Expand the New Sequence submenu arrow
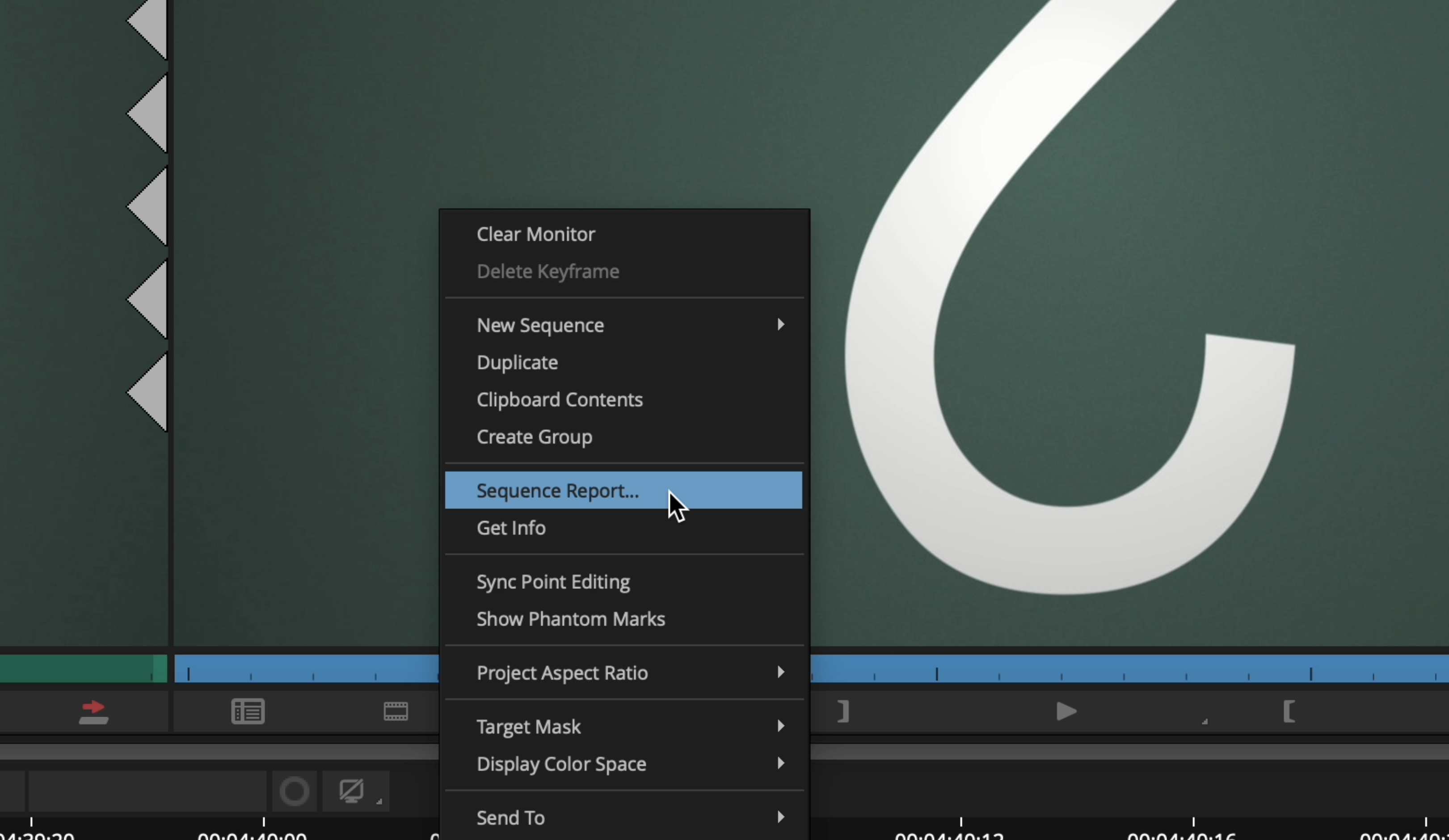This screenshot has width=1449, height=840. pos(780,325)
